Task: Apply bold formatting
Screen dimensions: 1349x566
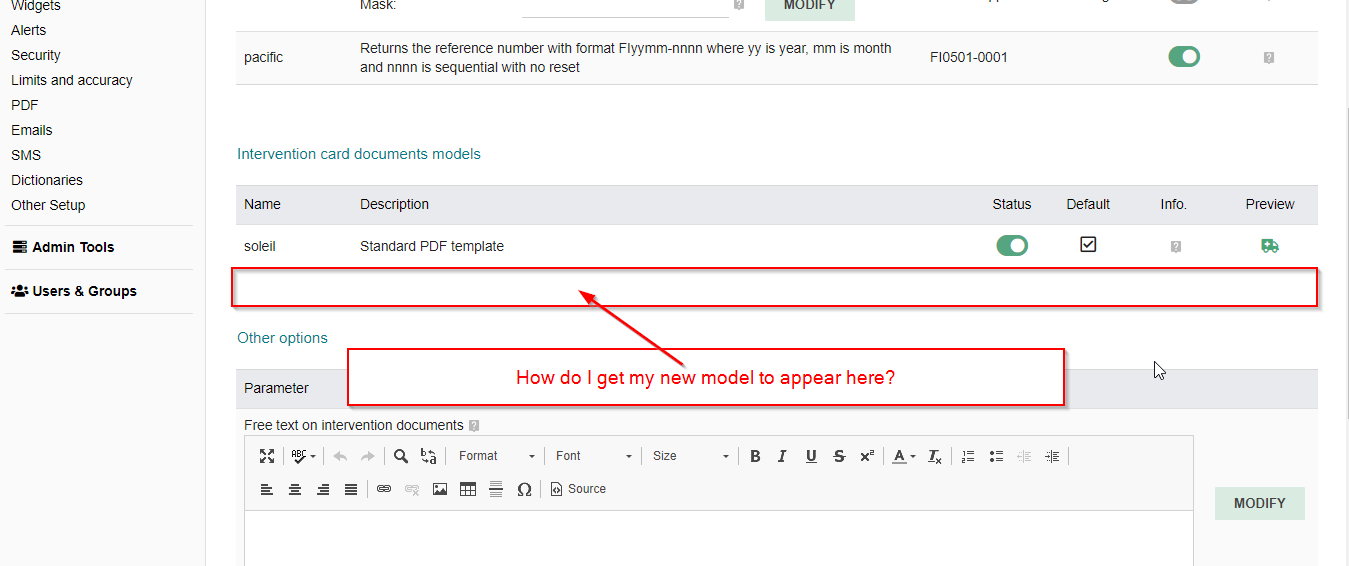Action: point(755,456)
